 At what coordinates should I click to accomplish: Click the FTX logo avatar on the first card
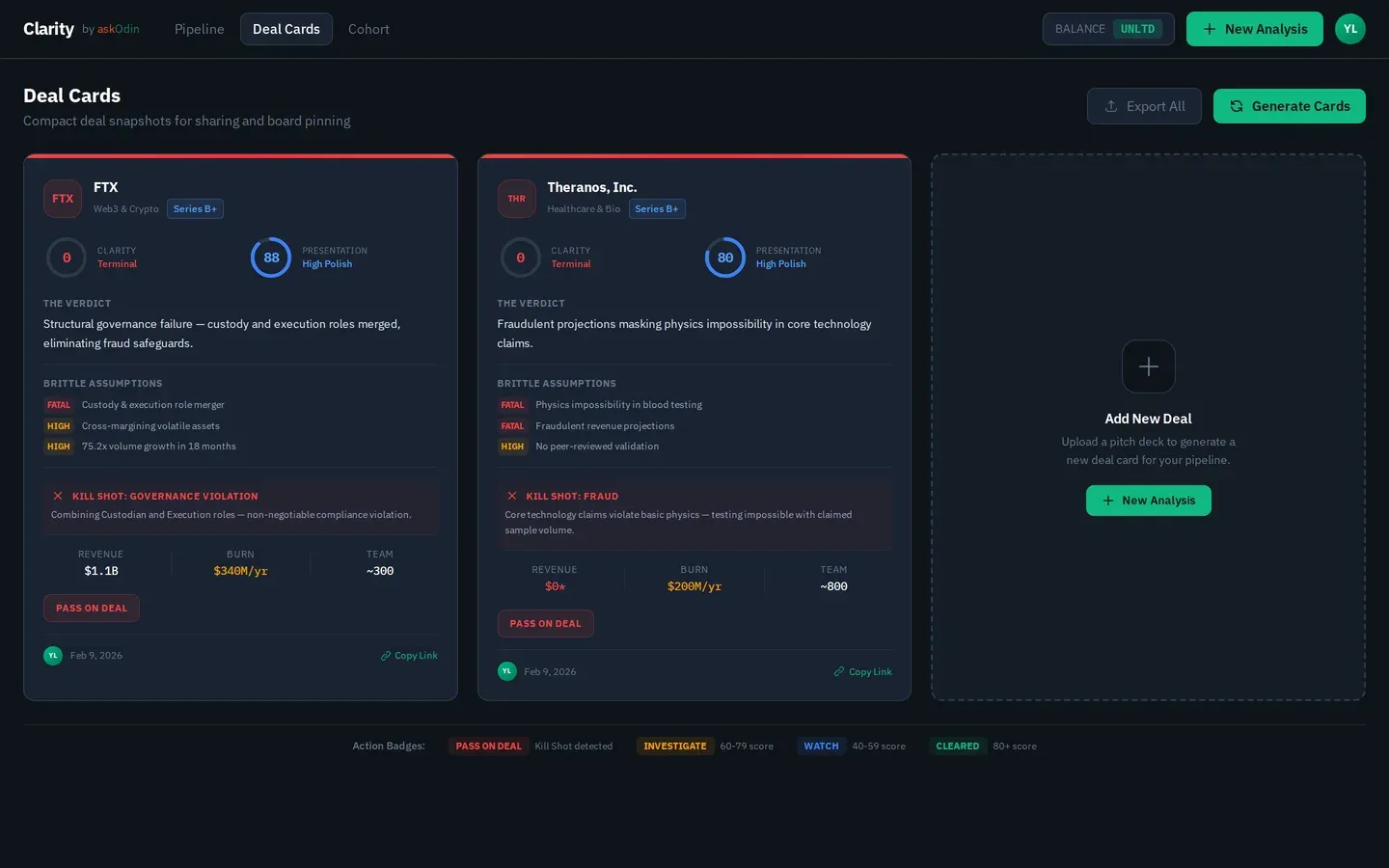[62, 199]
